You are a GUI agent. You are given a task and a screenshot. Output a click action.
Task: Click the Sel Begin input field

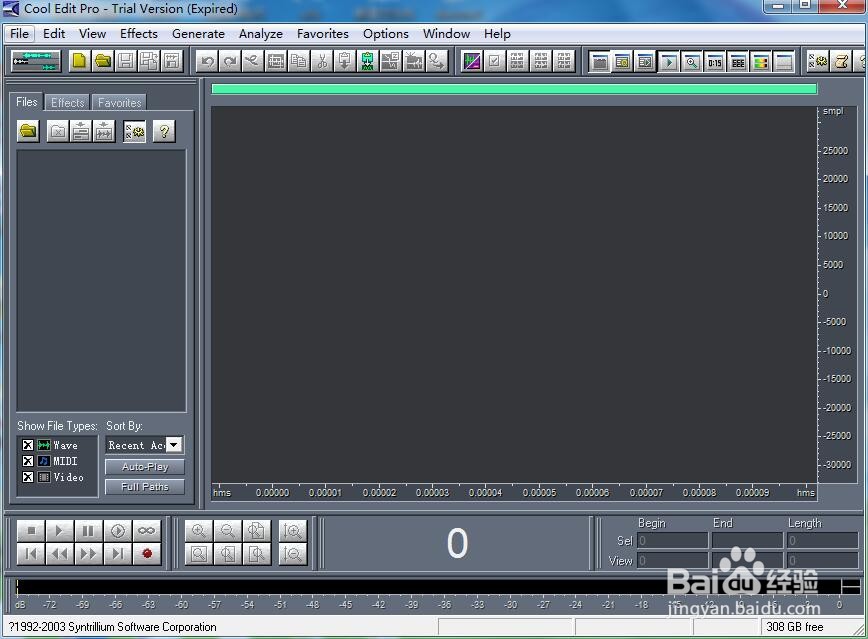click(673, 540)
